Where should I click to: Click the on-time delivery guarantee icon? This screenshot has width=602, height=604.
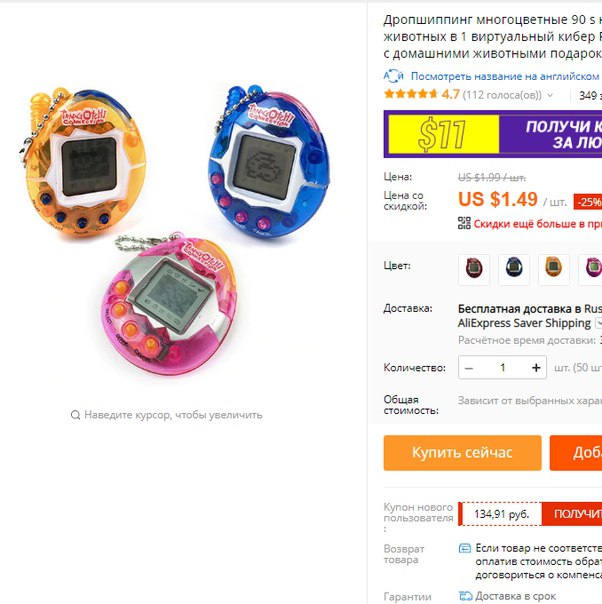point(465,596)
